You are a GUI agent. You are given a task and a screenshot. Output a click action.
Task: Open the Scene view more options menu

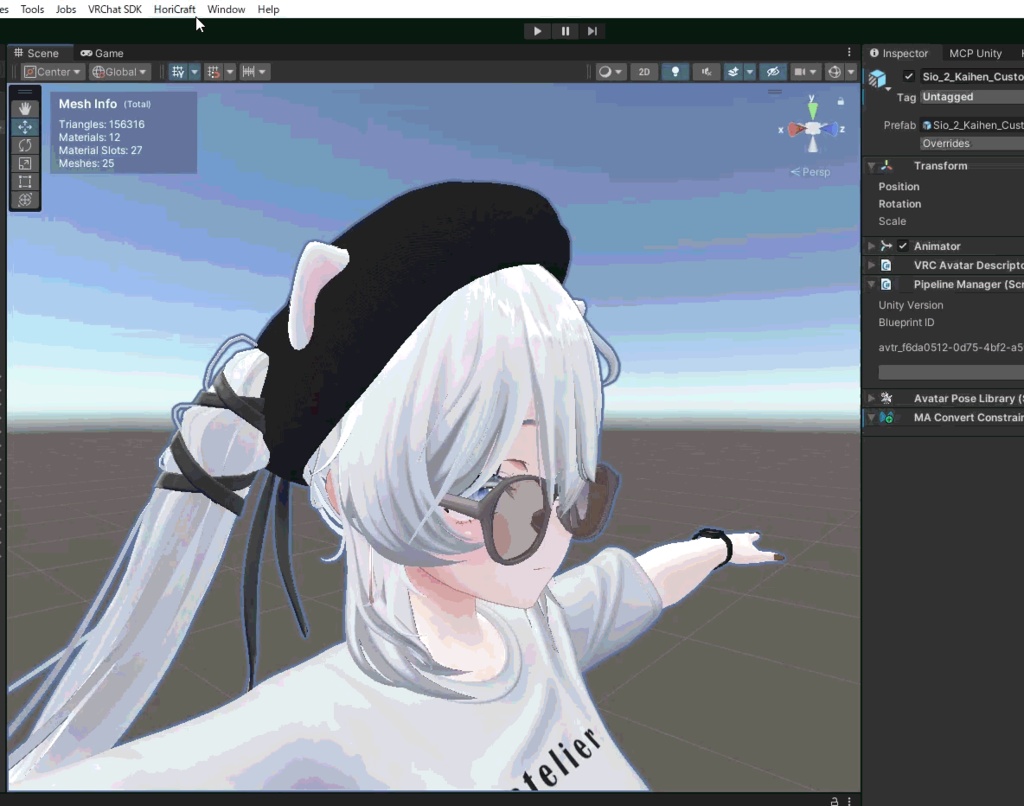click(849, 52)
